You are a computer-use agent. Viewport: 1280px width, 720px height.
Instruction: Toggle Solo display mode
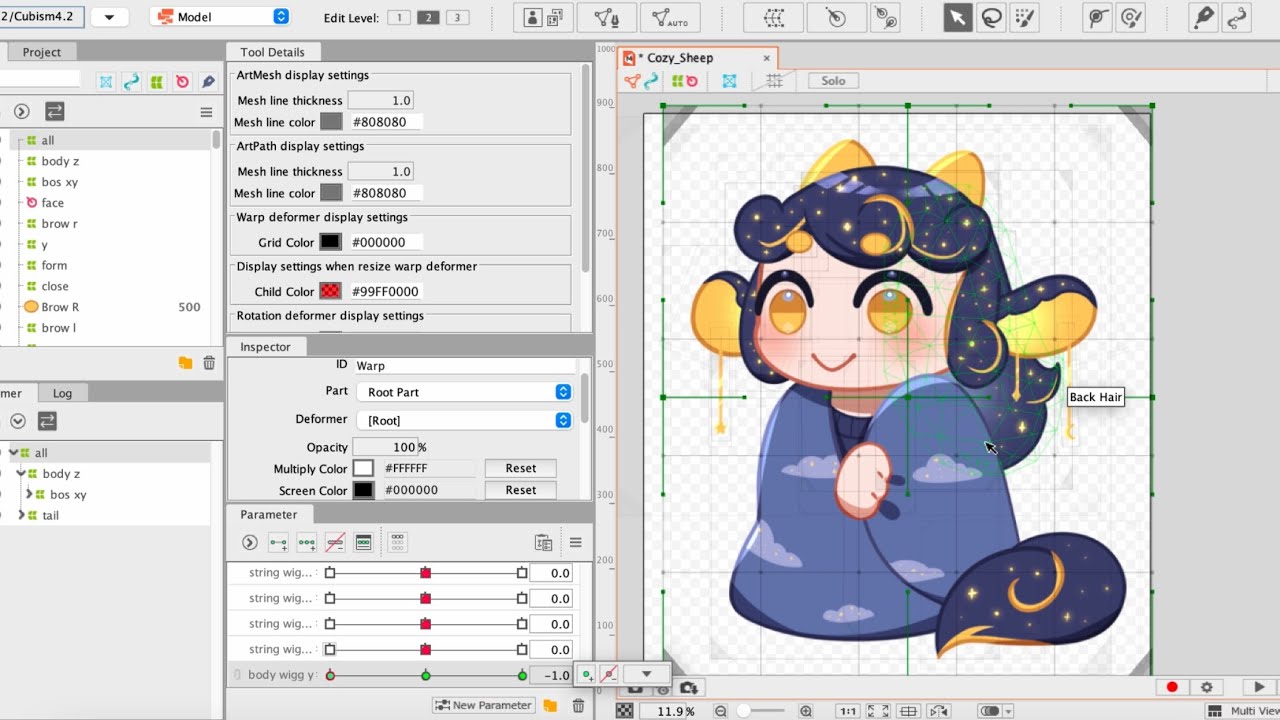pyautogui.click(x=834, y=81)
